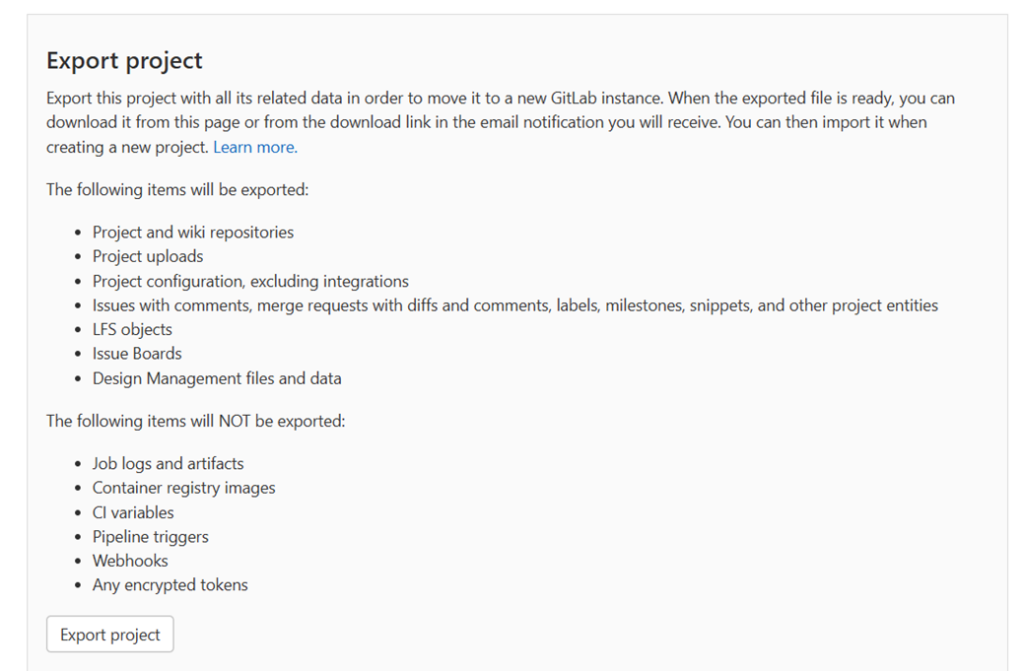
Task: Click the "Pipeline triggers" list item
Action: 151,537
